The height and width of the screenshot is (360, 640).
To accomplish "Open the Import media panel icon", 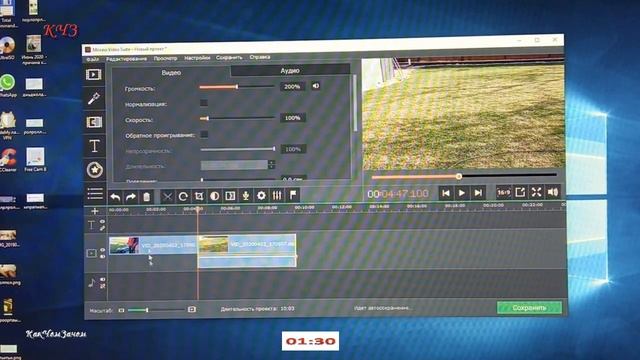I will click(x=94, y=75).
